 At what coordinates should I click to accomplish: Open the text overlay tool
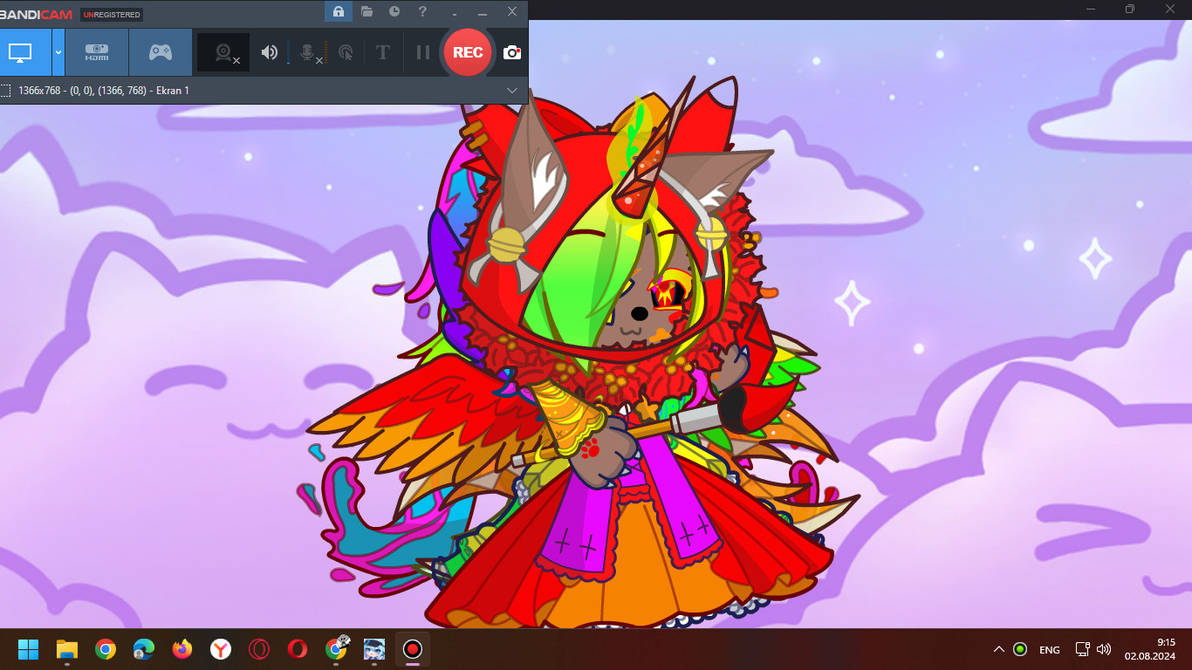coord(382,52)
